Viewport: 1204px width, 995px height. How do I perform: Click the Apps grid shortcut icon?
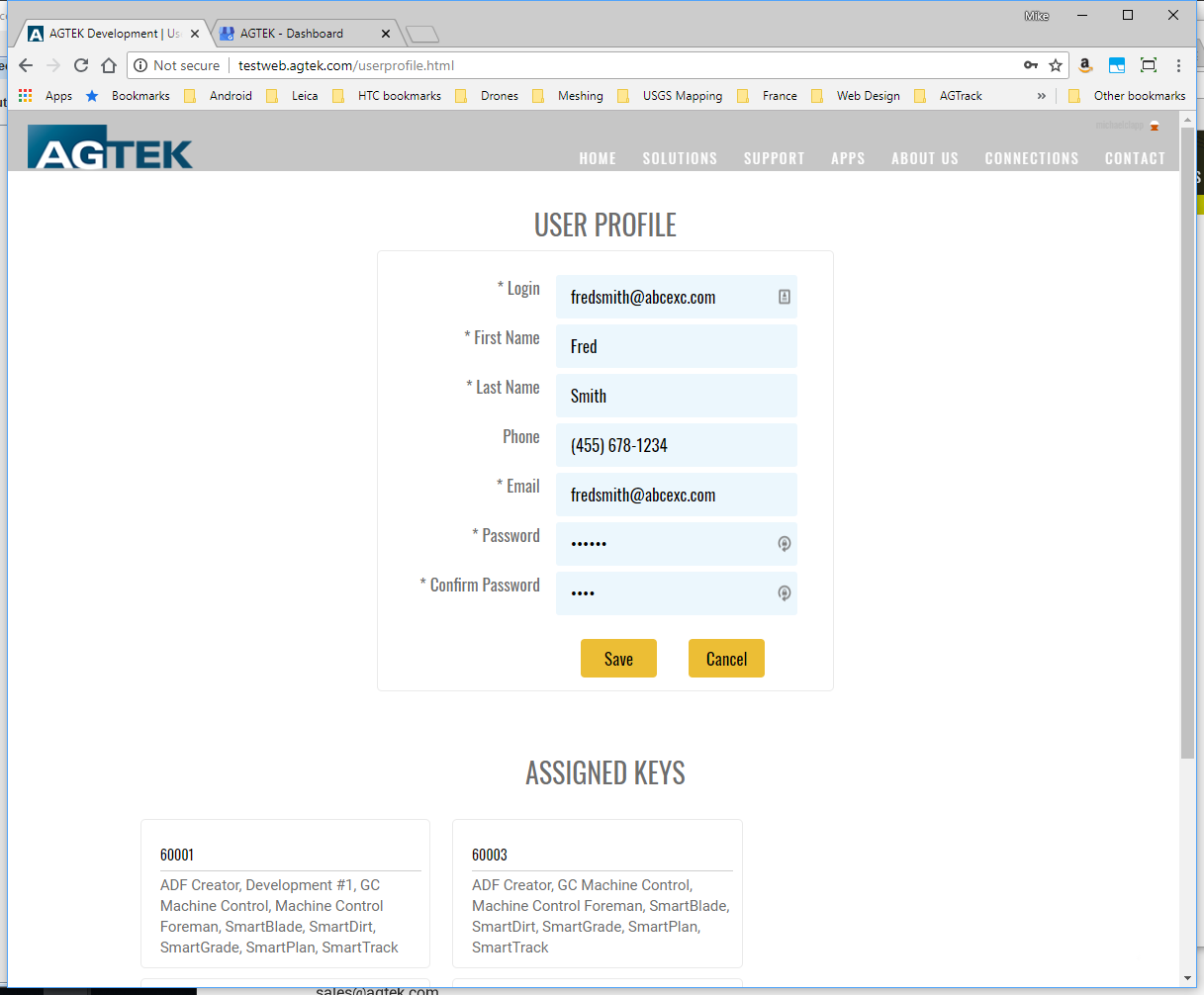[26, 96]
